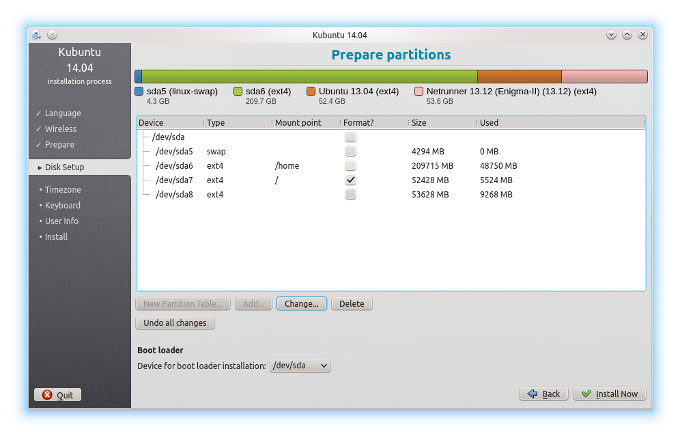The height and width of the screenshot is (438, 680).
Task: Click orange Ubuntu segment in partition bar
Action: coord(519,77)
